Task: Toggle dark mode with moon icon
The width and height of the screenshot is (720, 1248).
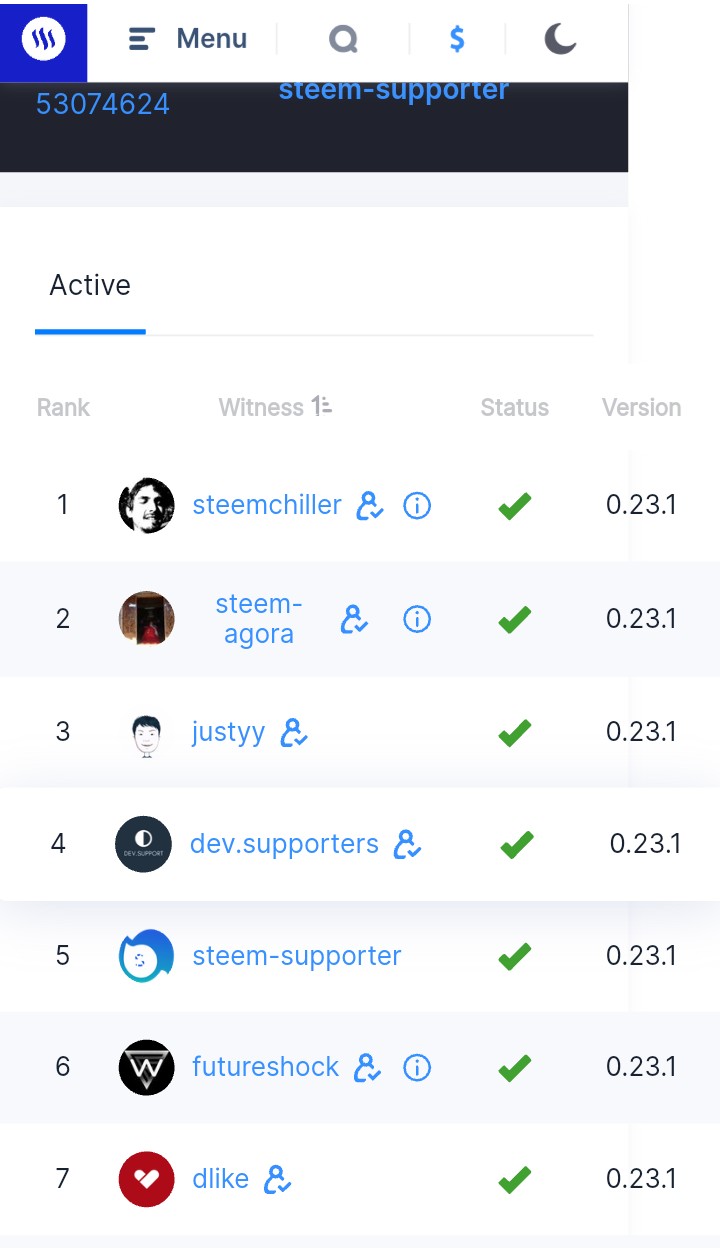Action: point(560,39)
